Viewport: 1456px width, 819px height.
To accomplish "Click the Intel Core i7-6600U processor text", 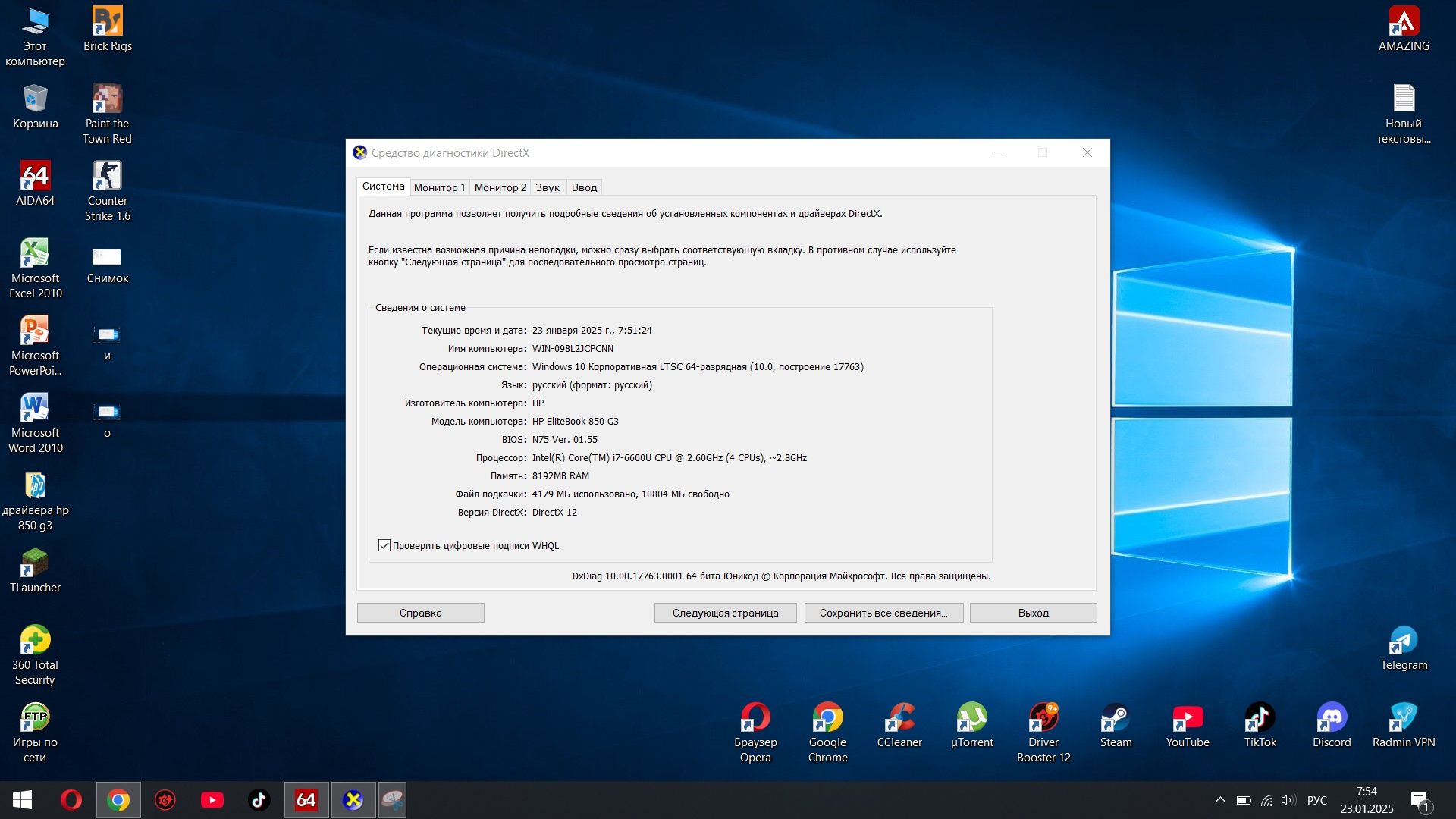I will (669, 458).
